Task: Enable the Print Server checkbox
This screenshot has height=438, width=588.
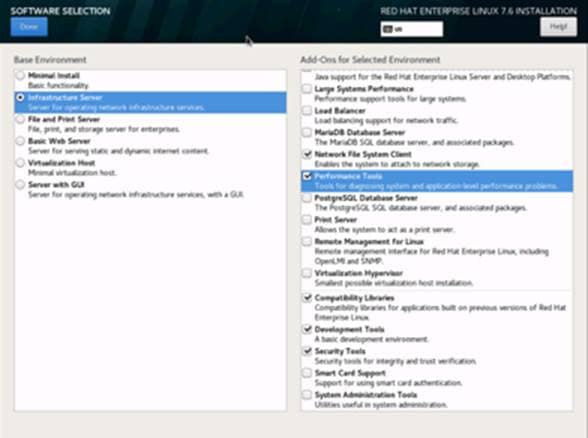Action: (307, 219)
